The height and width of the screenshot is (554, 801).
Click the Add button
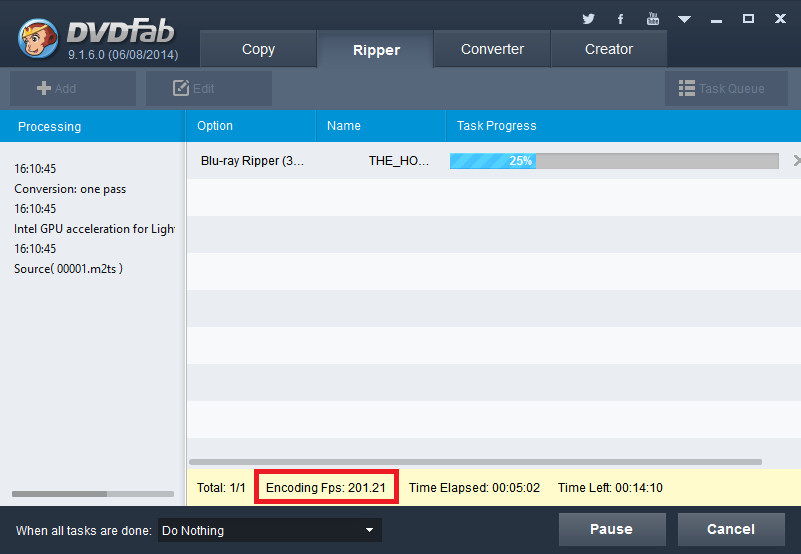pos(73,88)
